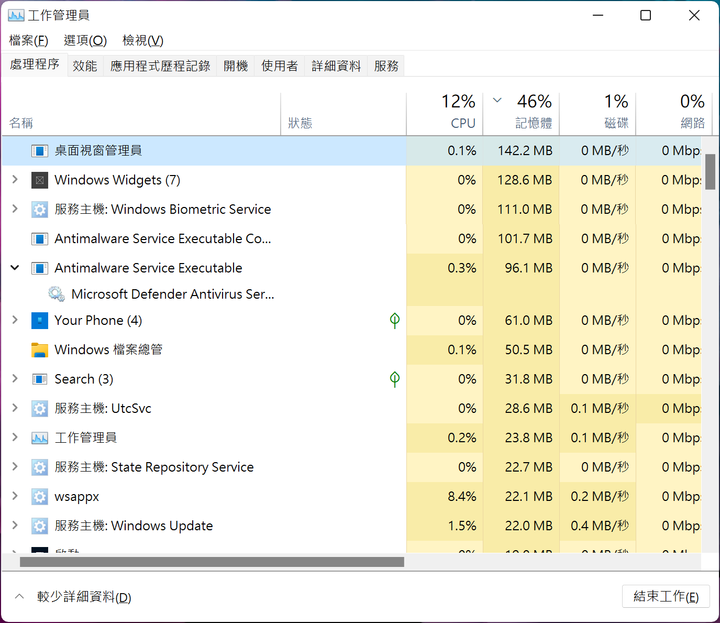Click the Windows Biometric Service gear icon
Screen dimensions: 720x623
[x=39, y=209]
